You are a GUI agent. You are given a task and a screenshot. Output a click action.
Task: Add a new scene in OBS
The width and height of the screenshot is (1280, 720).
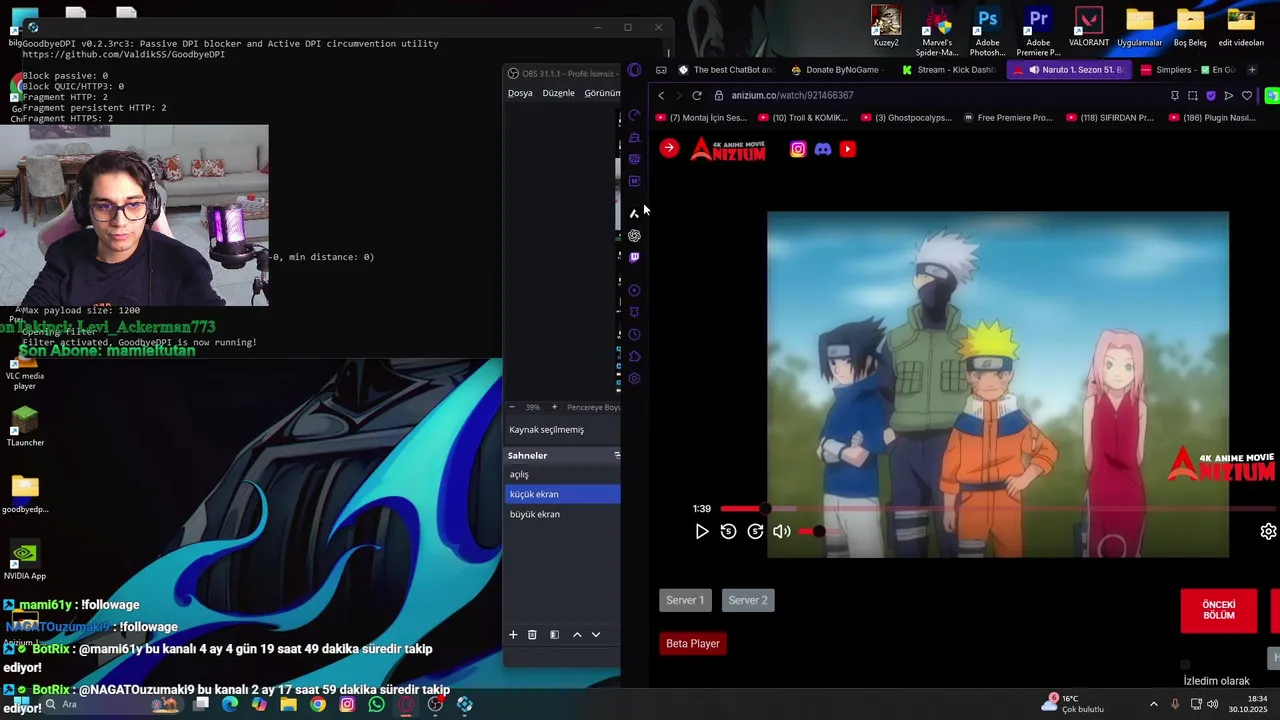pos(513,635)
